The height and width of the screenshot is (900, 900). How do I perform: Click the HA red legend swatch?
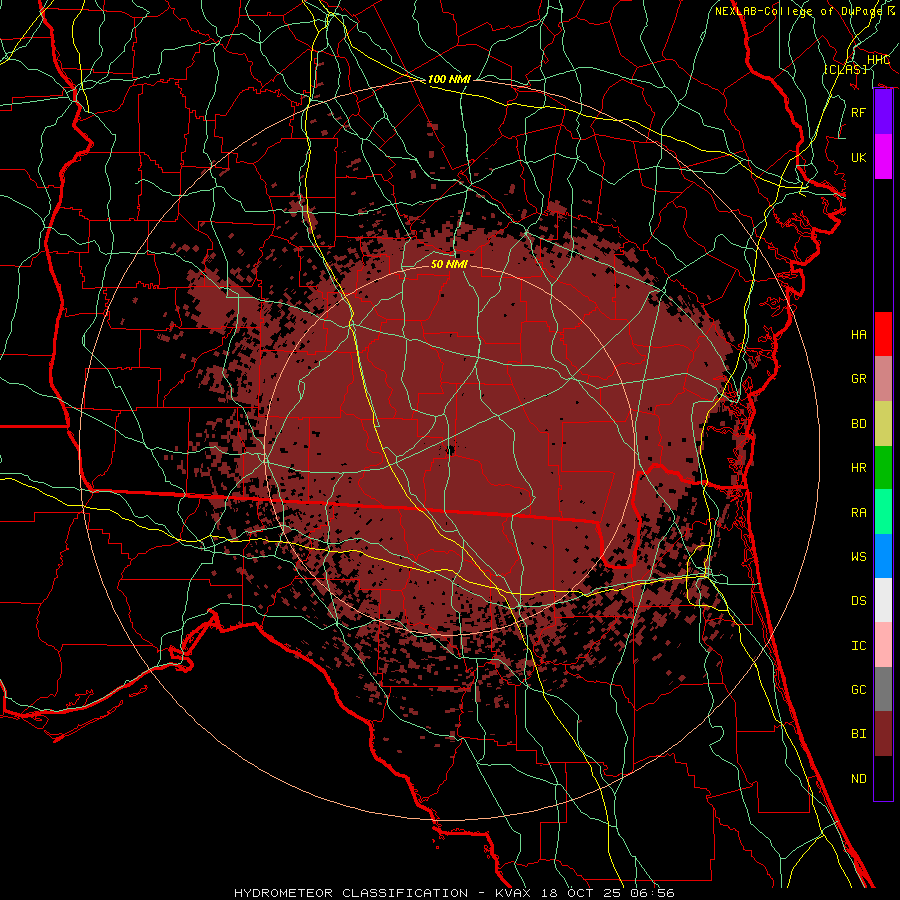click(883, 334)
